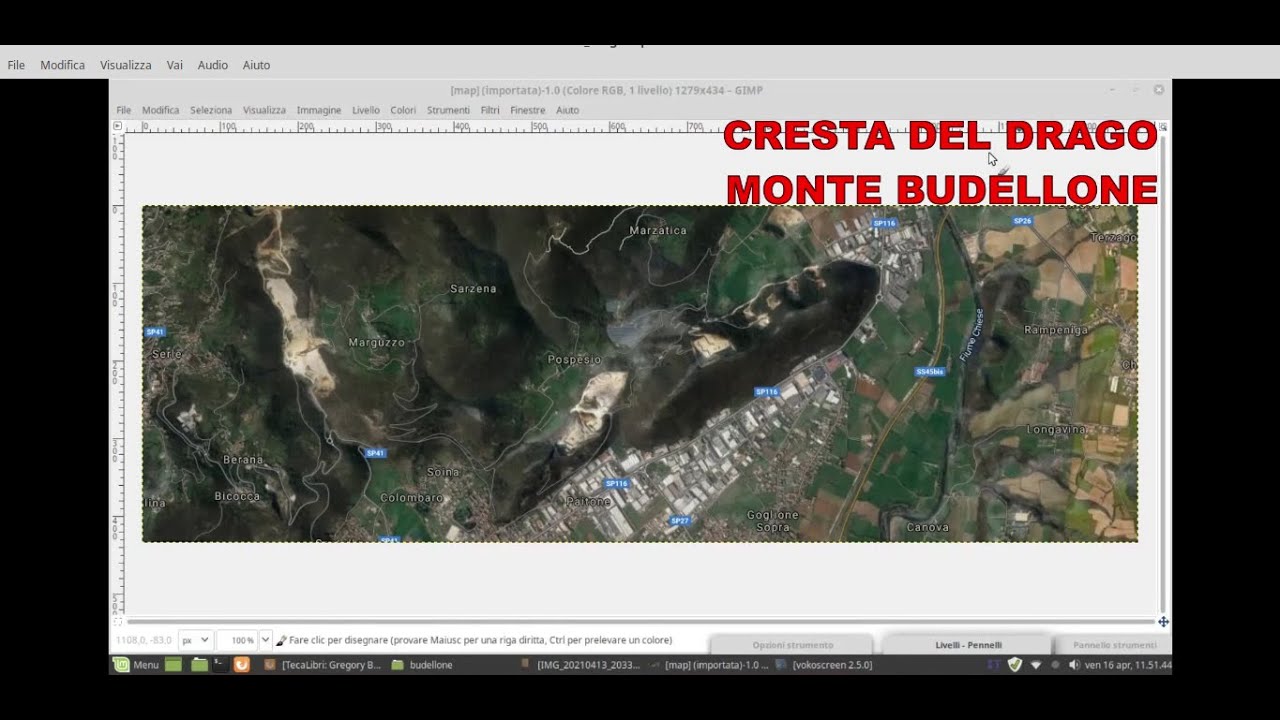Open the GIMP Livello menu
The height and width of the screenshot is (720, 1280).
click(366, 110)
